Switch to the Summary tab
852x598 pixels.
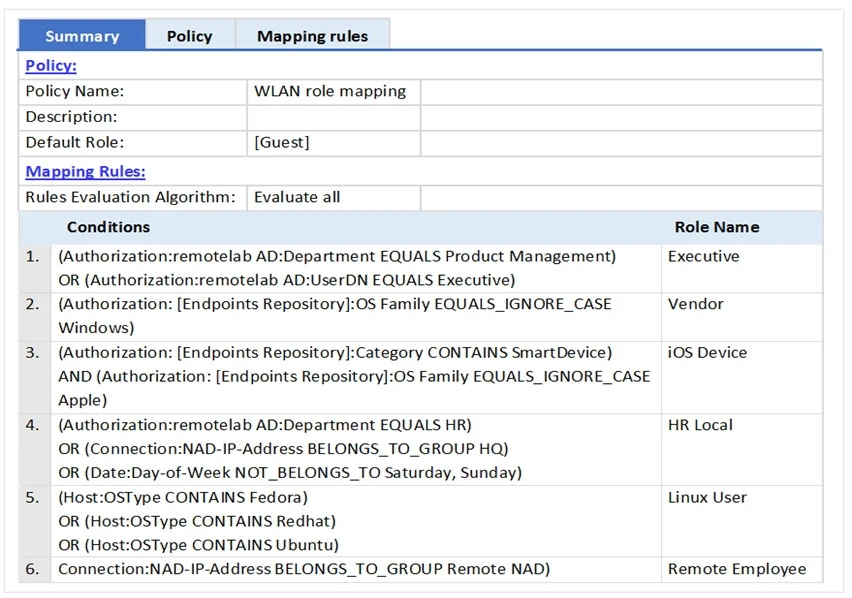(x=82, y=36)
